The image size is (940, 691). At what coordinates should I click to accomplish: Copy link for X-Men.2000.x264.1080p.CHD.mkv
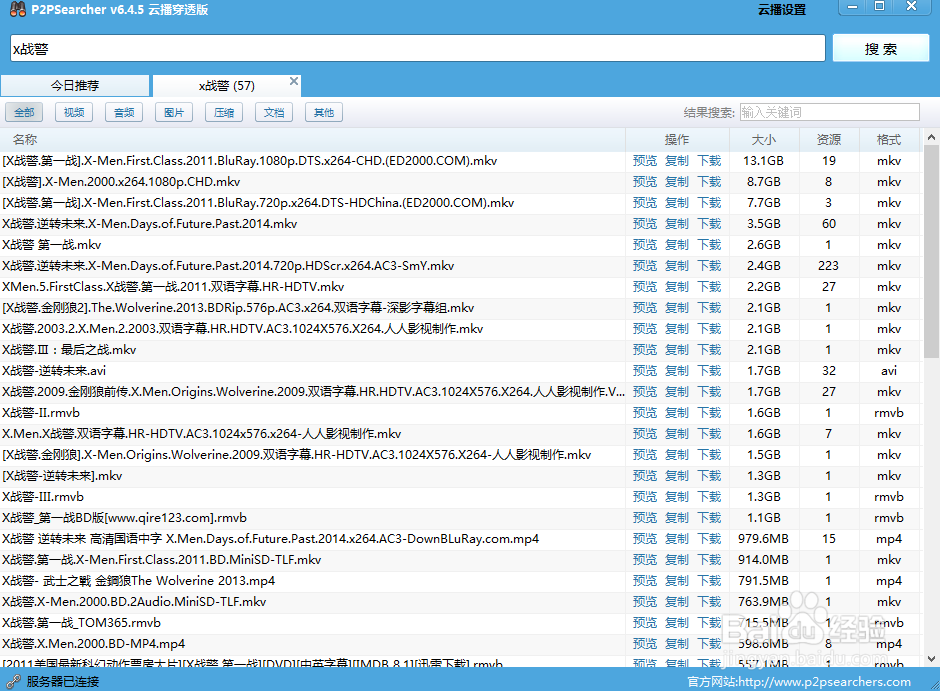pyautogui.click(x=677, y=182)
